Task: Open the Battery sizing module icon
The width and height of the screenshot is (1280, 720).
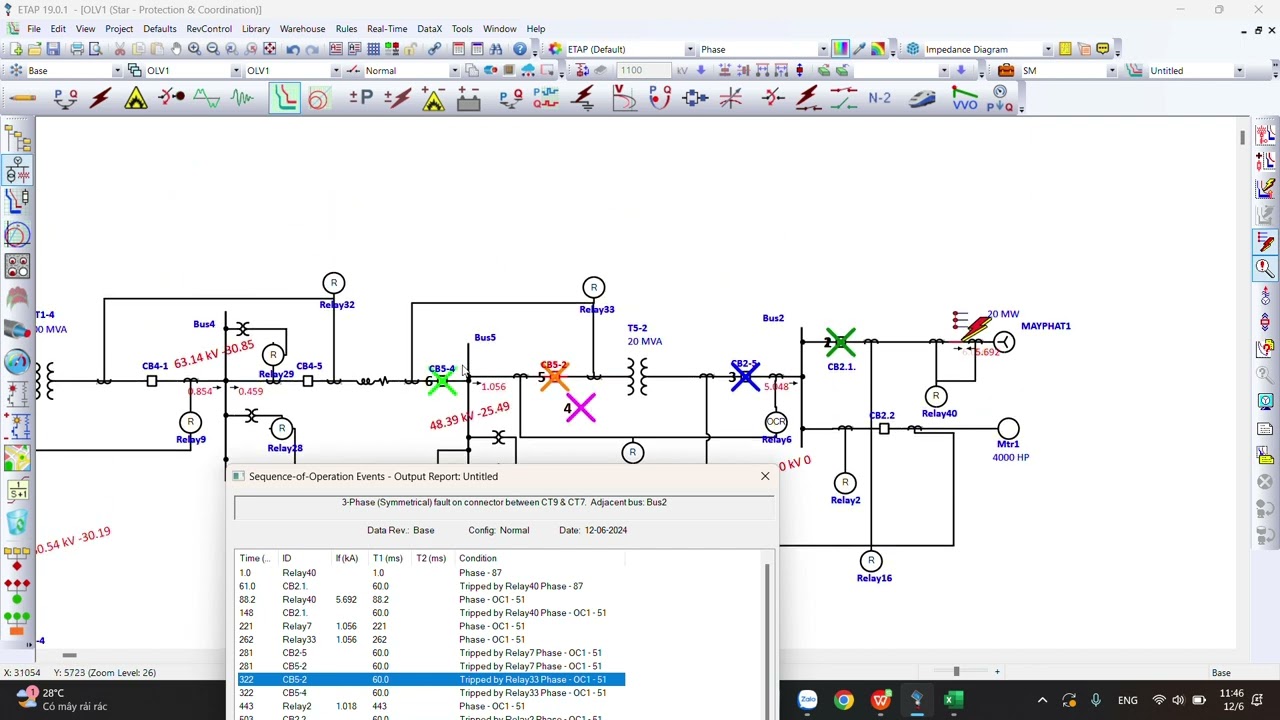Action: 469,98
